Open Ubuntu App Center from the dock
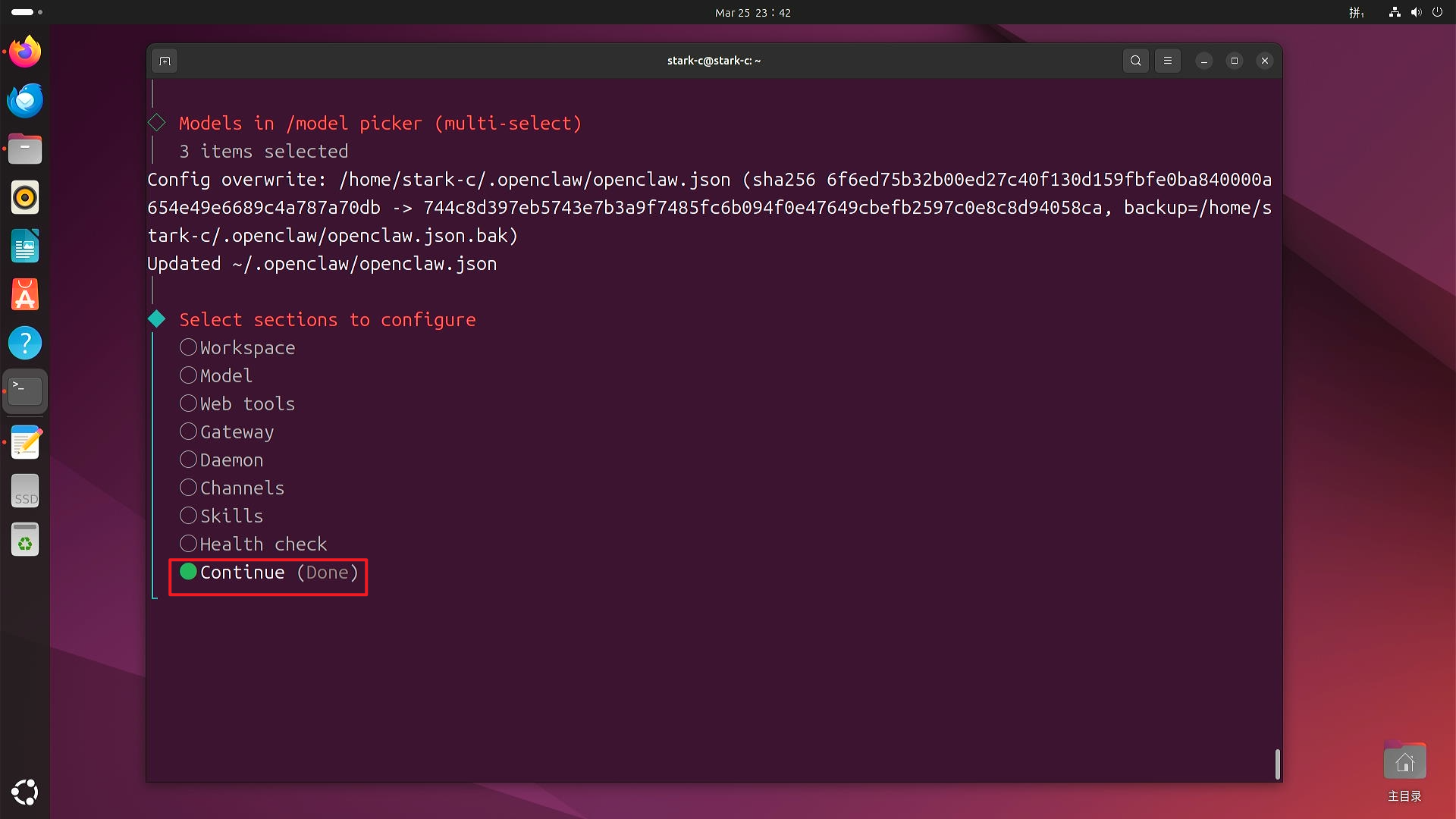This screenshot has height=819, width=1456. [x=25, y=295]
